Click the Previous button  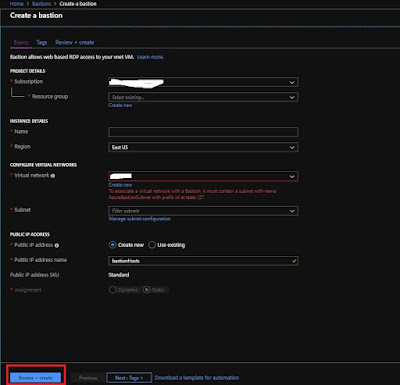click(88, 378)
